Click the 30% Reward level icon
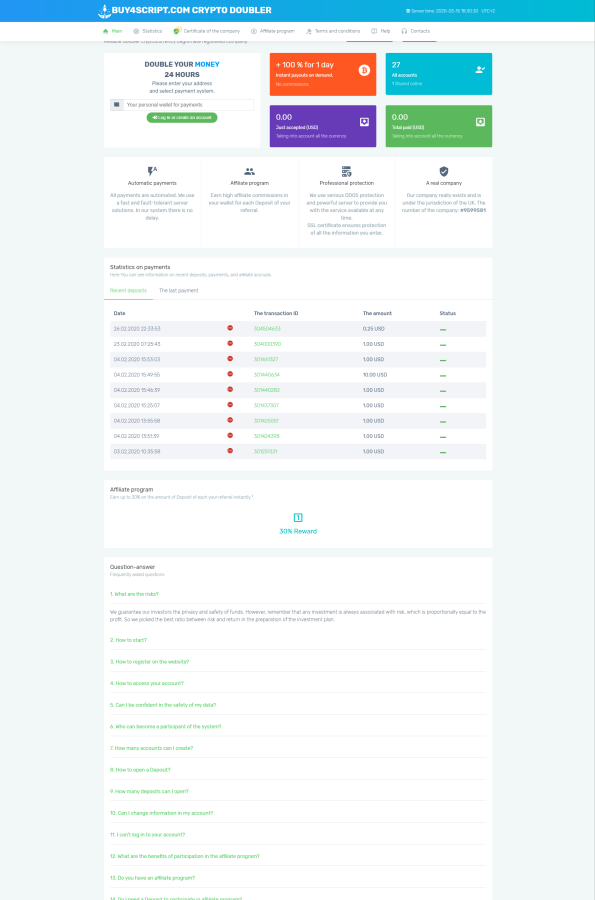Image resolution: width=595 pixels, height=900 pixels. 298,517
